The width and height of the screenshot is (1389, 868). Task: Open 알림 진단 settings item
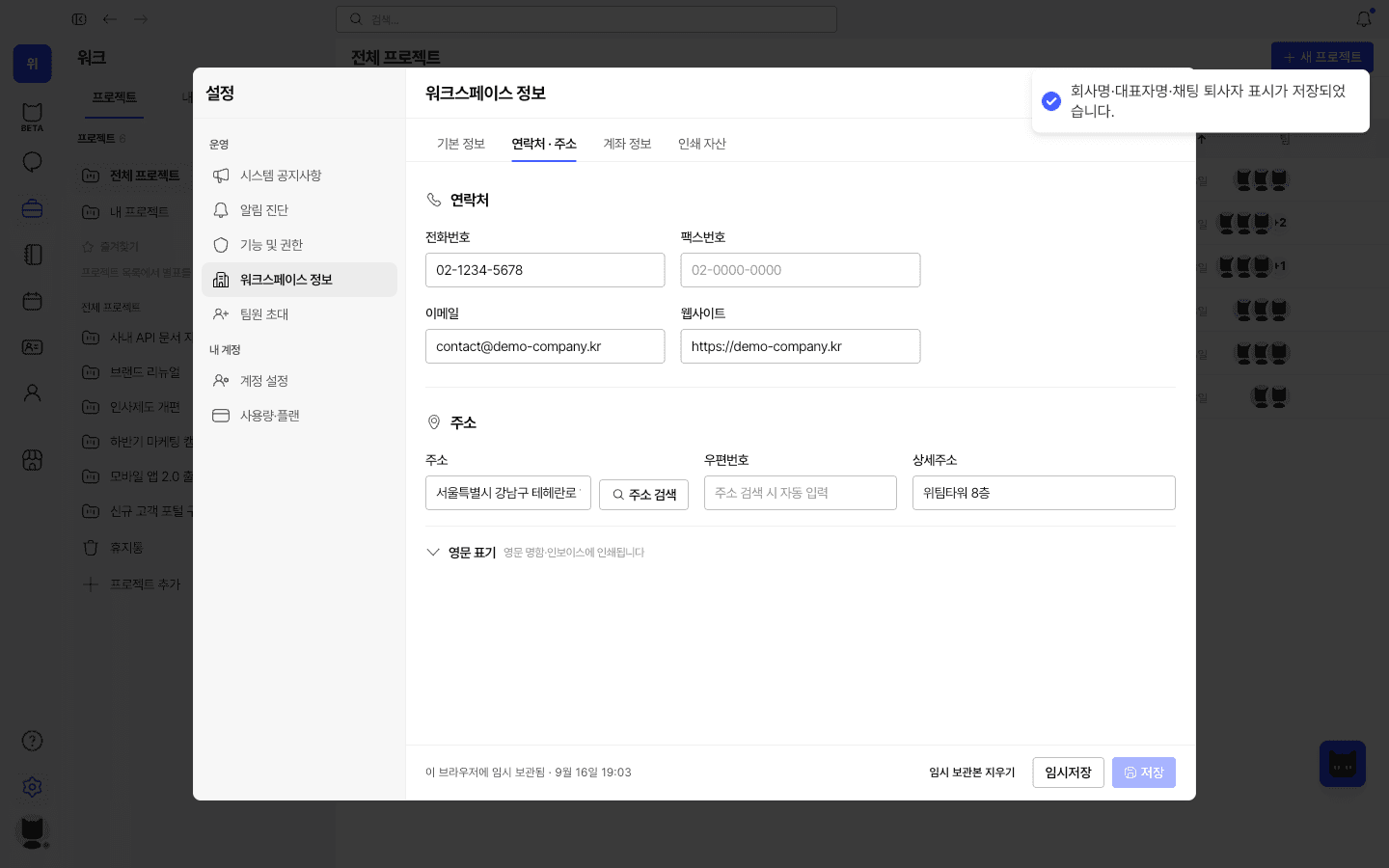[x=299, y=210]
